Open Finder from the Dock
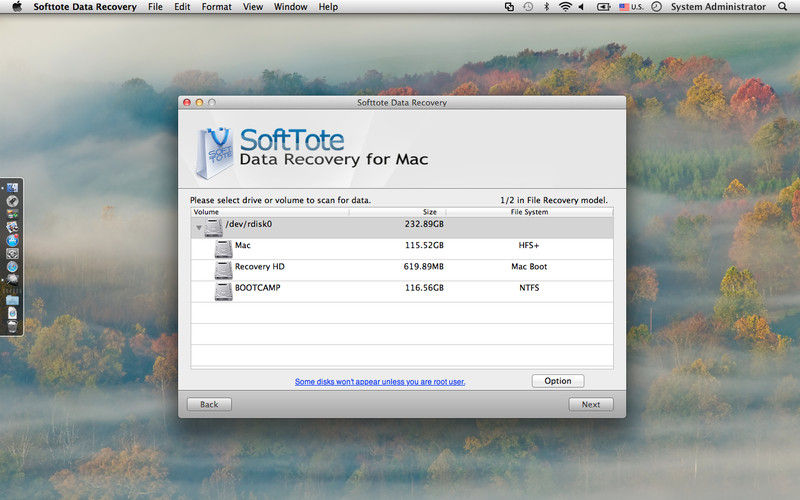 click(12, 188)
